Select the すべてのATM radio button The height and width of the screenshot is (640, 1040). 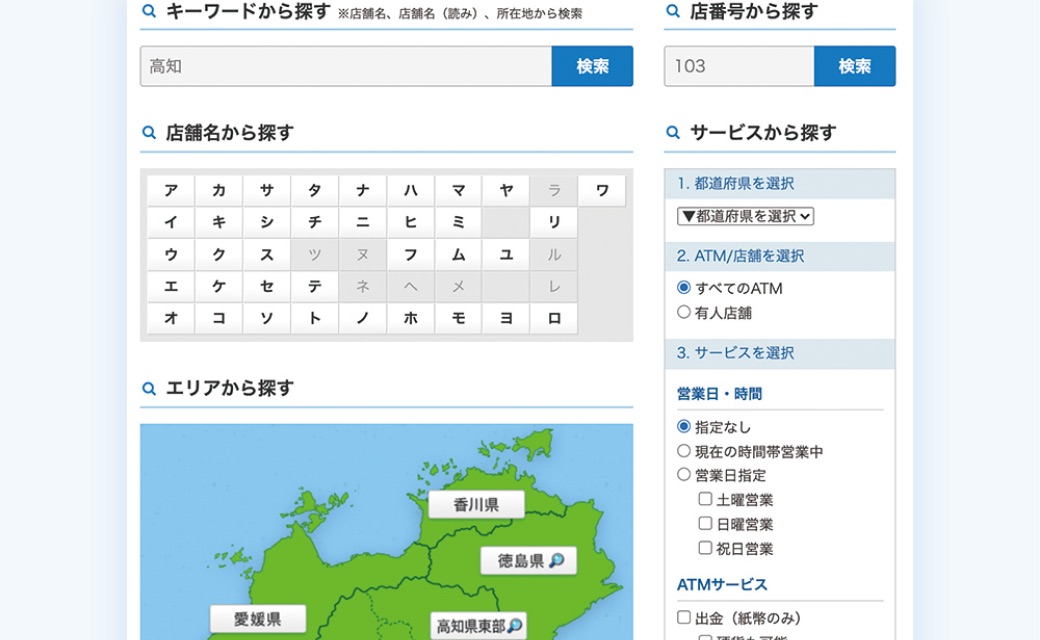pos(684,288)
